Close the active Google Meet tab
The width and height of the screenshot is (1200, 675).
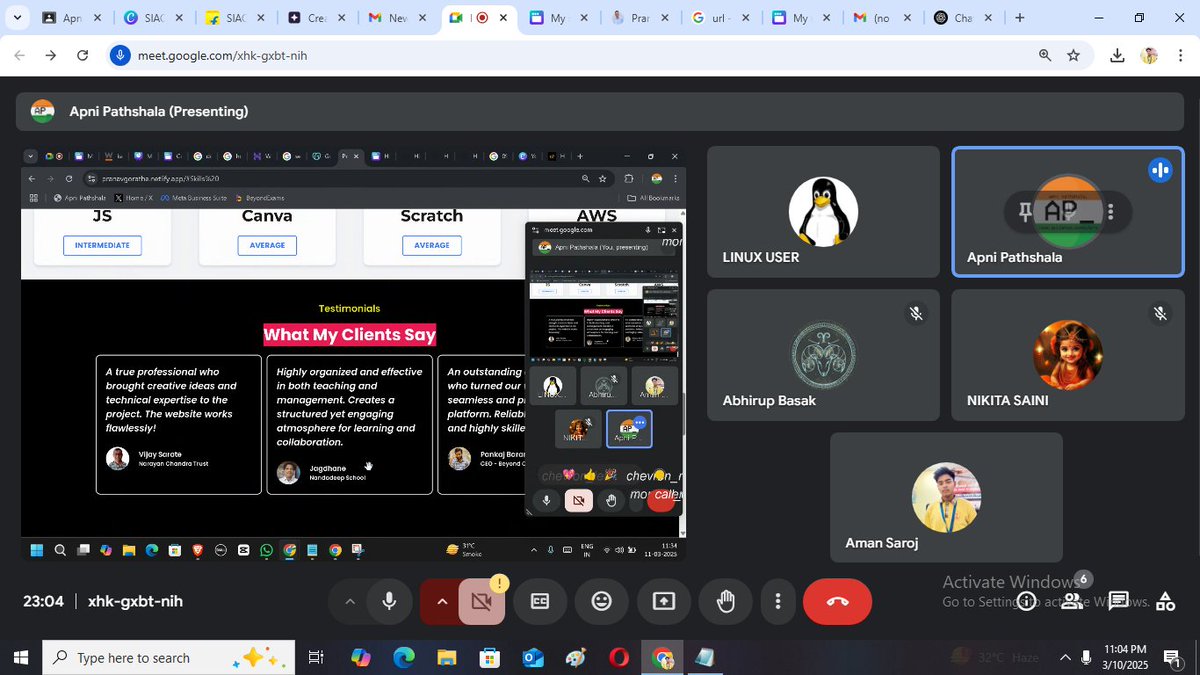pos(502,18)
